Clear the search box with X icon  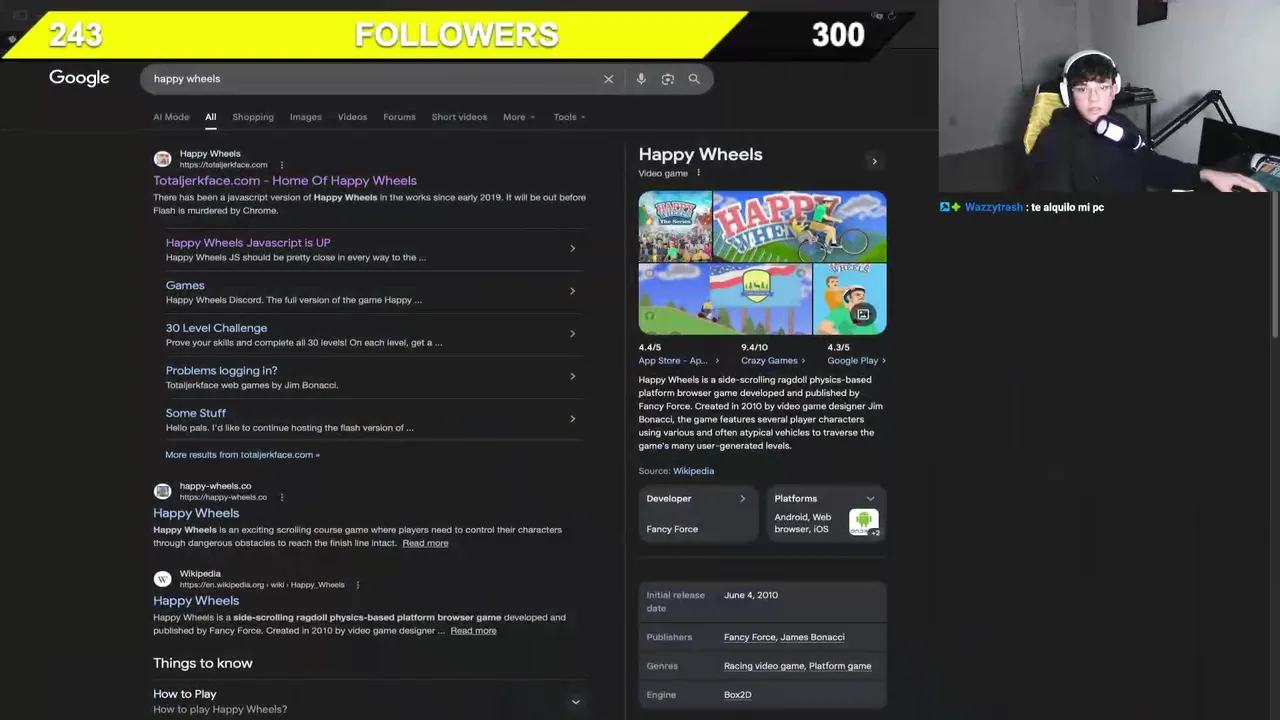(608, 79)
